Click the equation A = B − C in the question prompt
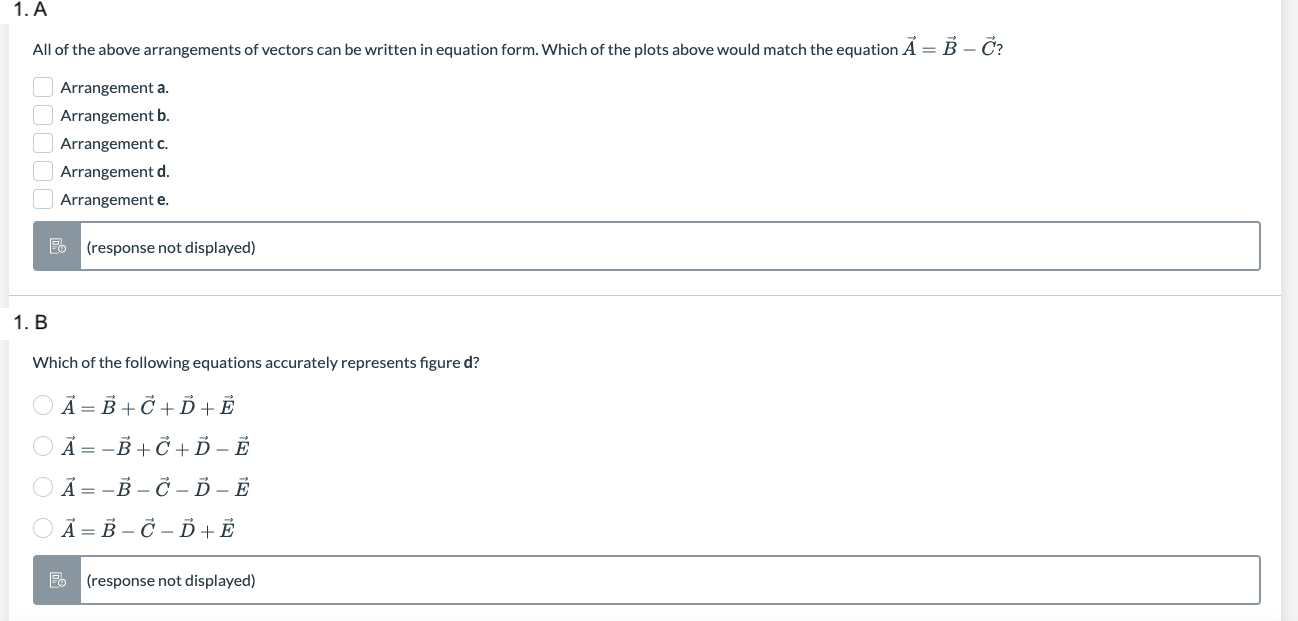The height and width of the screenshot is (621, 1298). point(949,46)
